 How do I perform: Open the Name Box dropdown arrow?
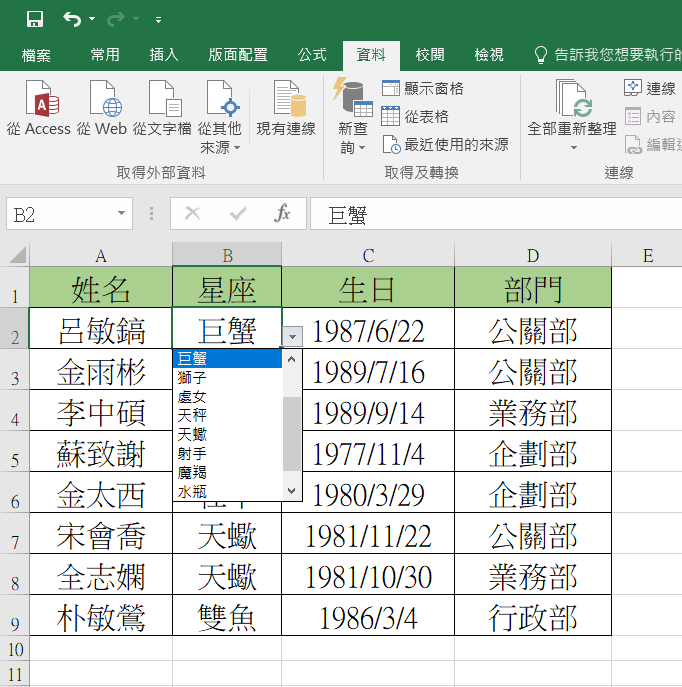(x=121, y=213)
